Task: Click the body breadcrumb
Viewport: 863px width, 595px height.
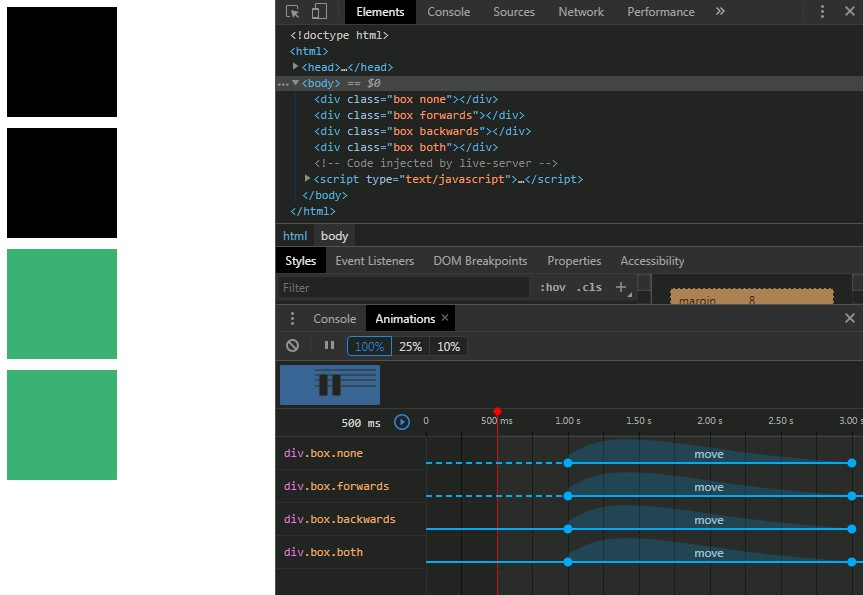Action: pyautogui.click(x=334, y=236)
